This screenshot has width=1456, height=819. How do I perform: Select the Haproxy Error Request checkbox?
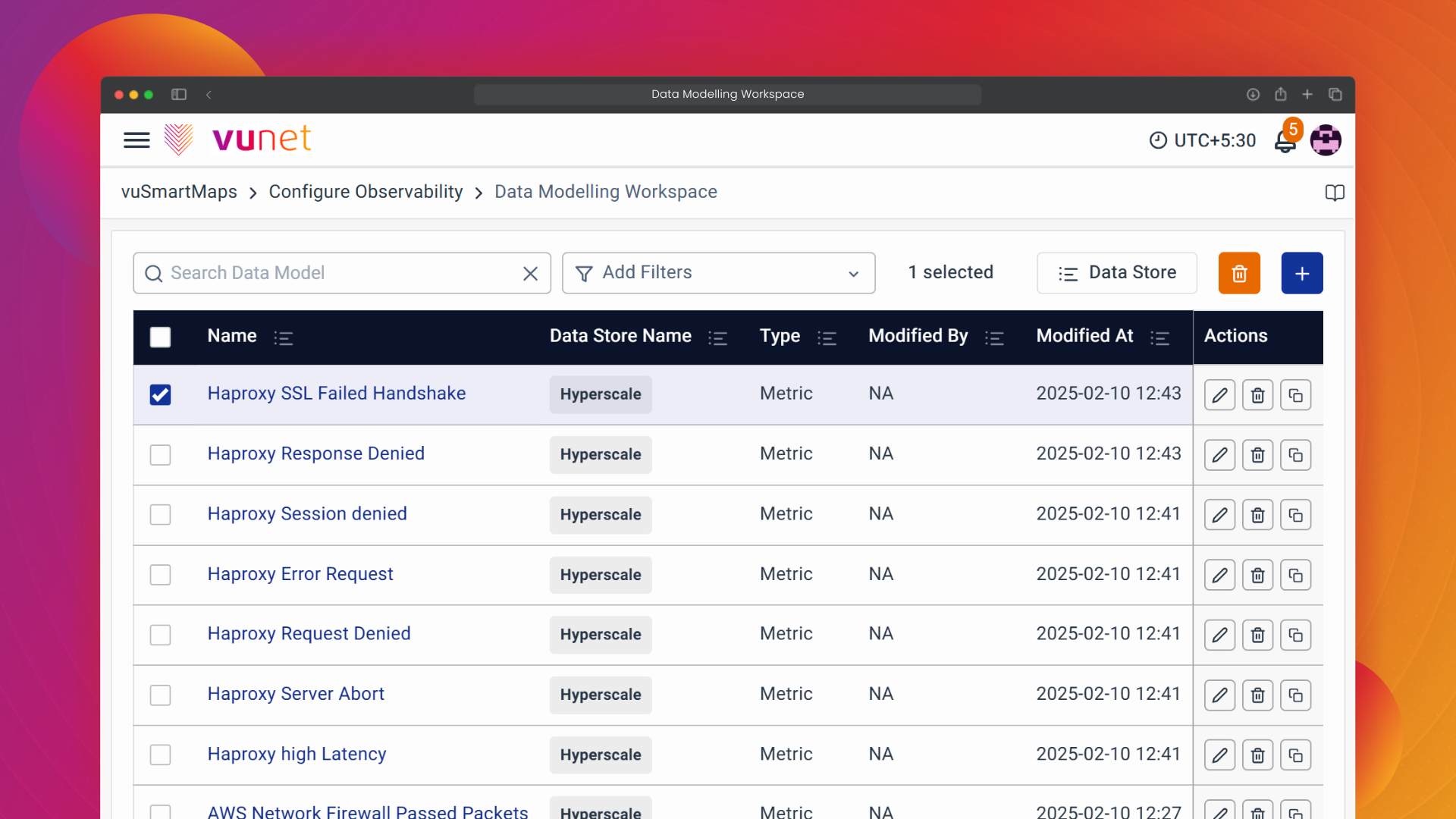[160, 575]
